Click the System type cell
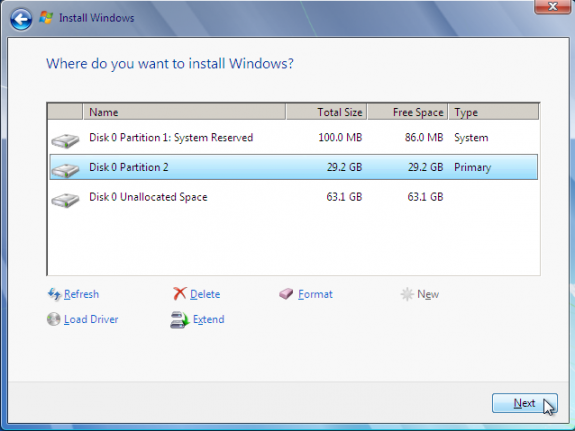 [x=471, y=138]
